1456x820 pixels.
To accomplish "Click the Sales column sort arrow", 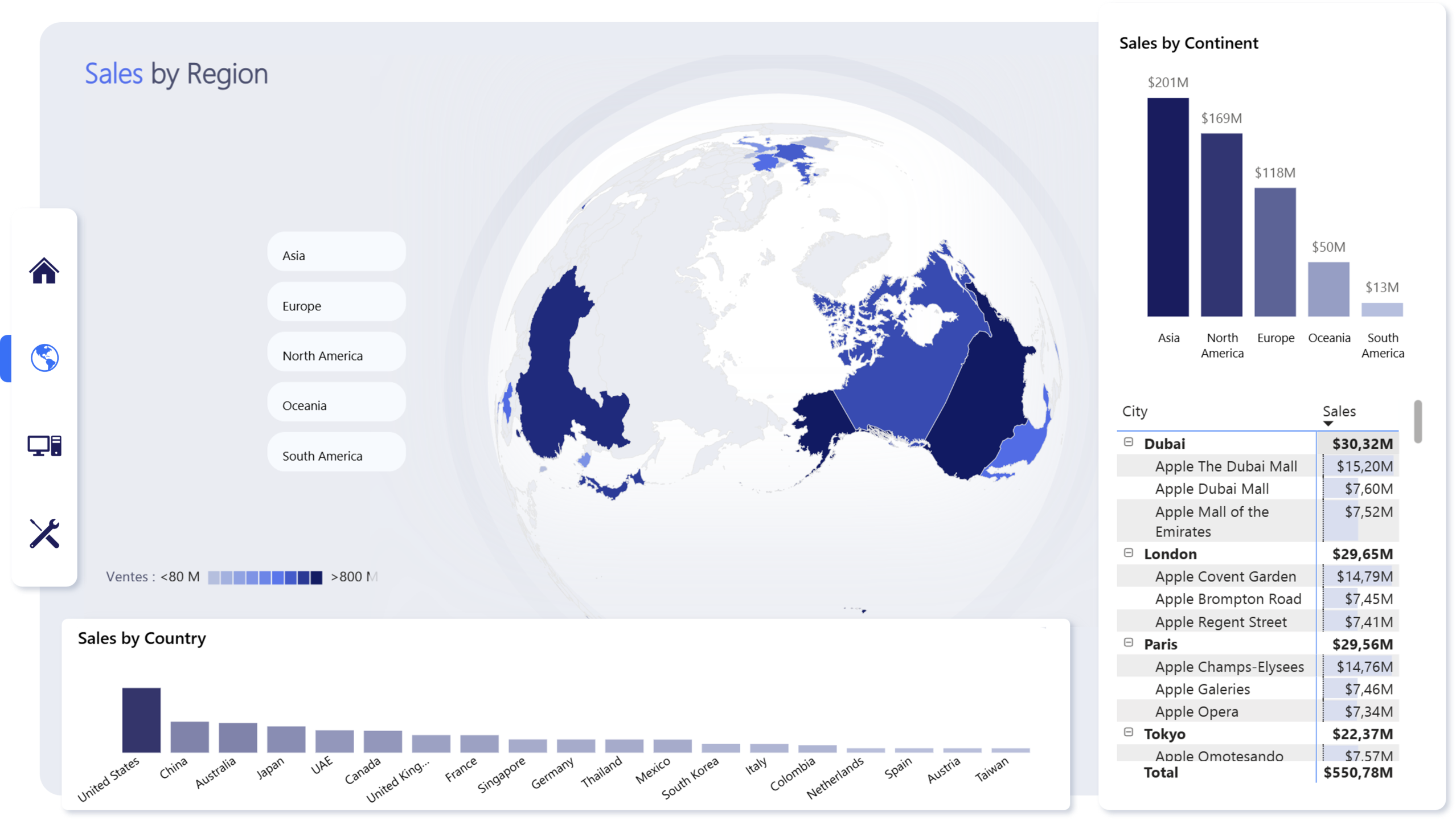I will coord(1327,424).
